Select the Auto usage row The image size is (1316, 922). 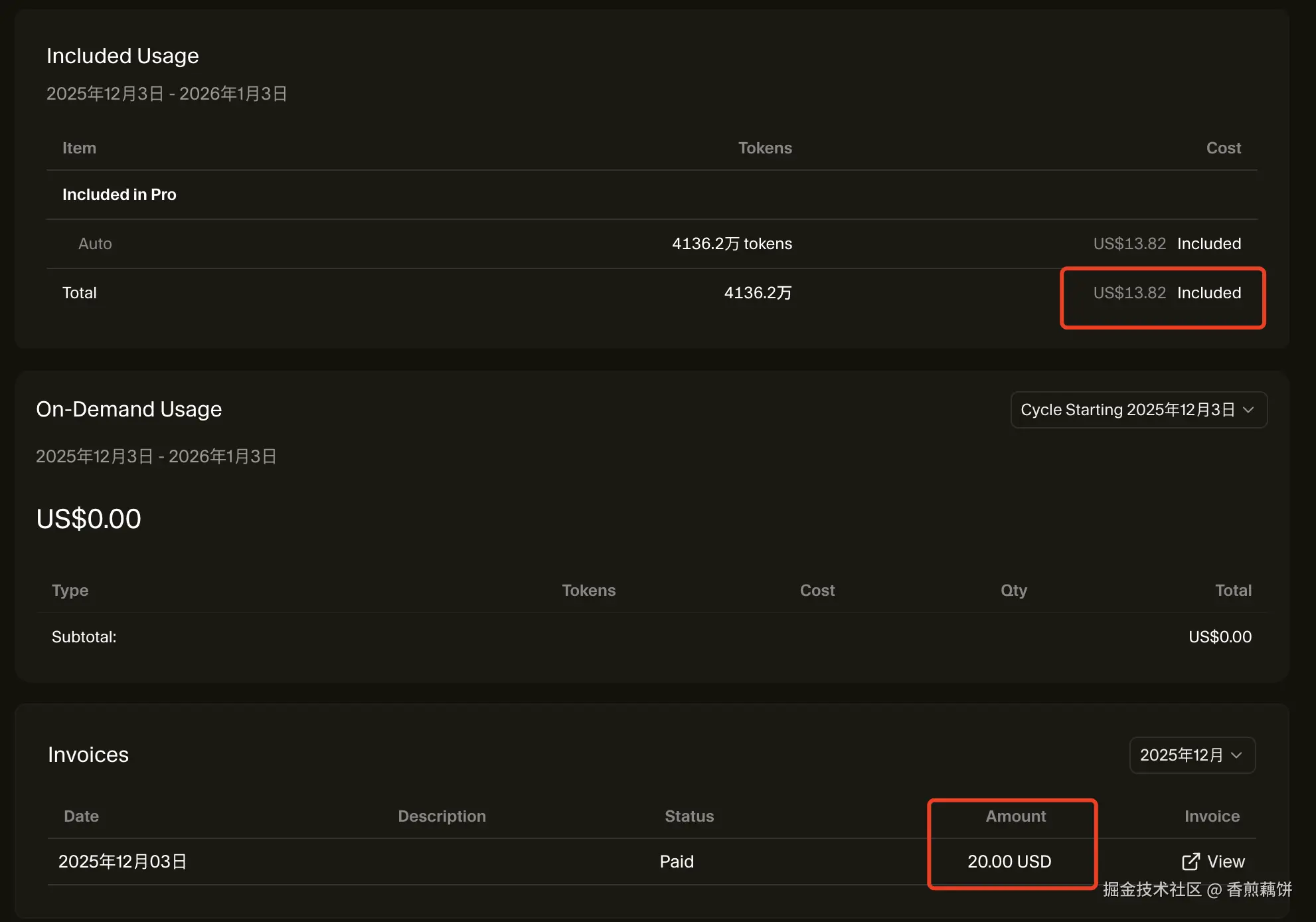pos(95,244)
